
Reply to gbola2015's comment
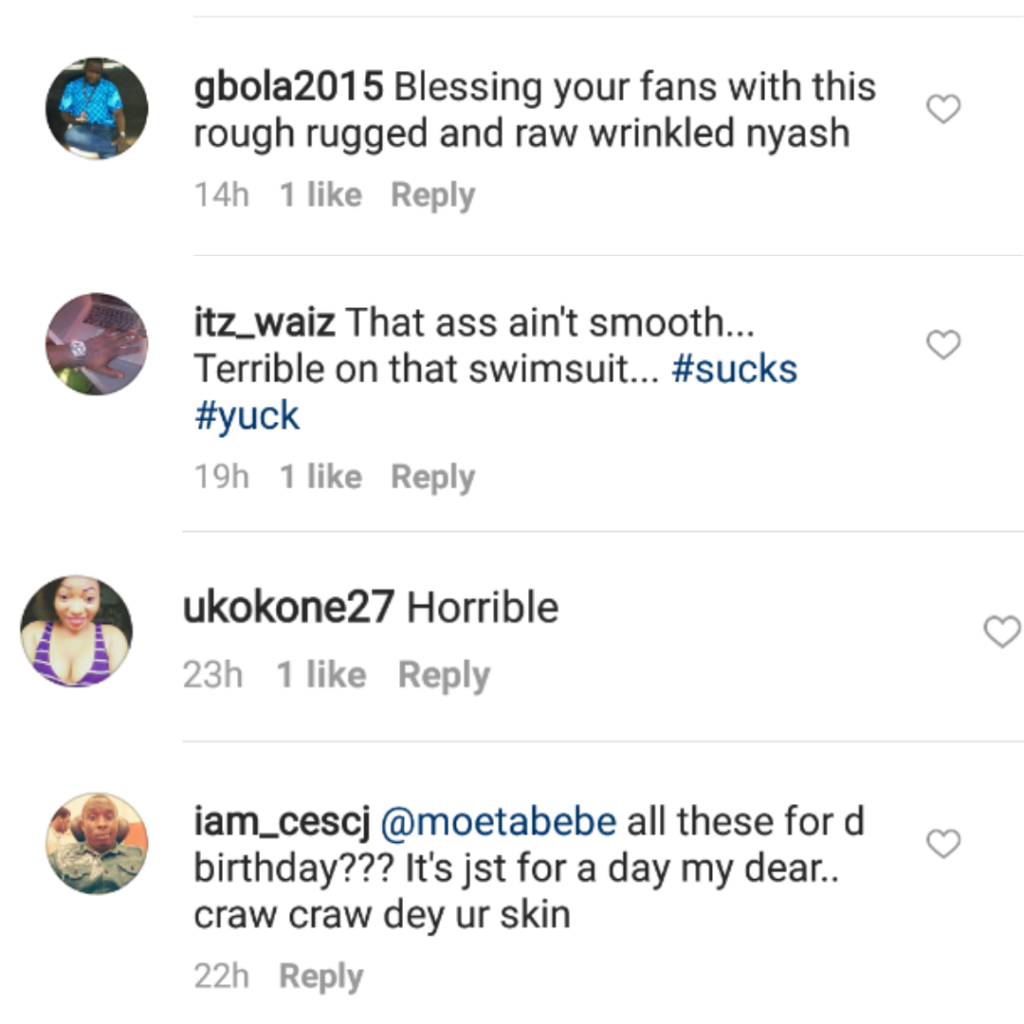432,195
